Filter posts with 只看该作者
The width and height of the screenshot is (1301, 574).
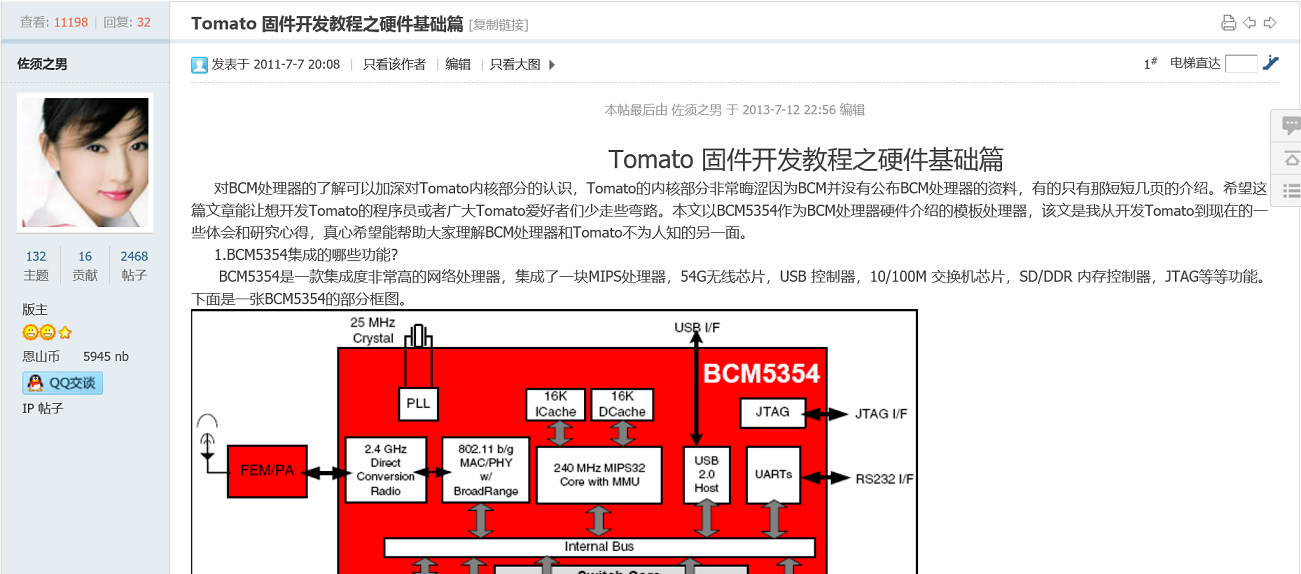pos(394,64)
